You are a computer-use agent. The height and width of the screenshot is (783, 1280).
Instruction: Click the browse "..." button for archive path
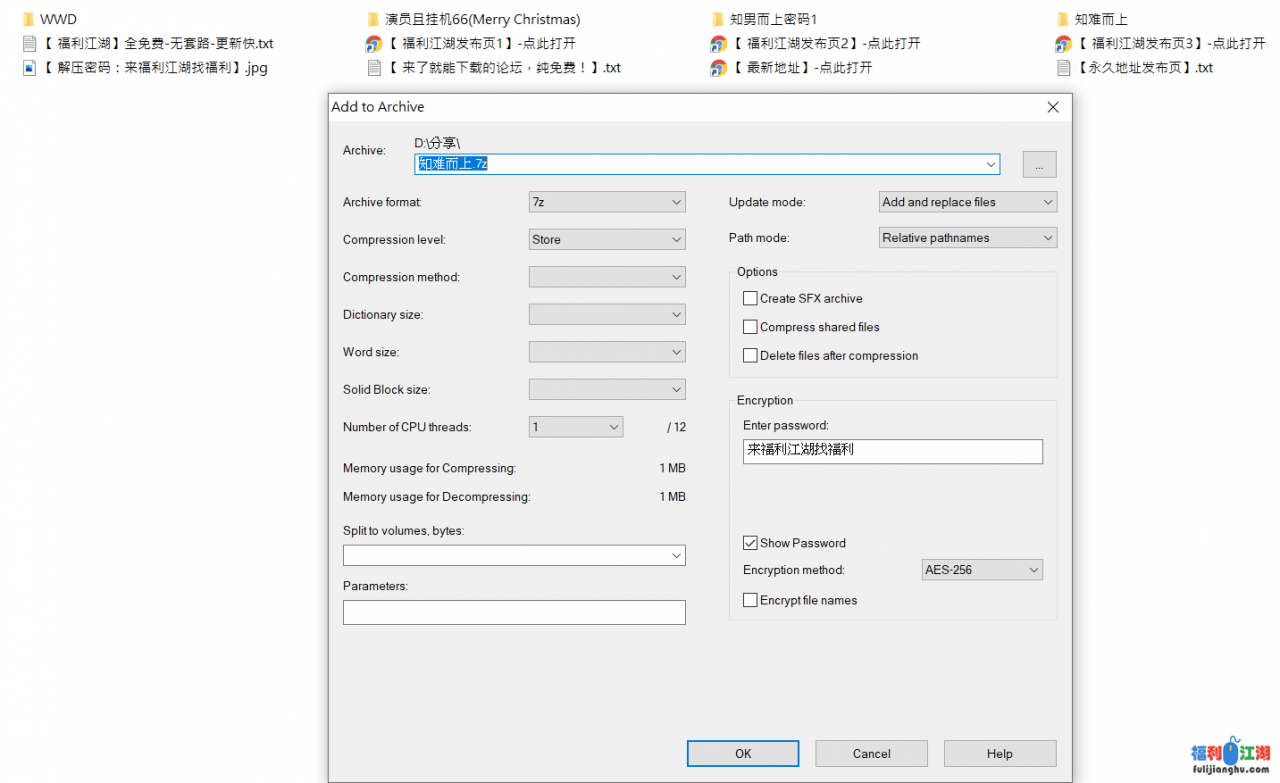[1039, 165]
